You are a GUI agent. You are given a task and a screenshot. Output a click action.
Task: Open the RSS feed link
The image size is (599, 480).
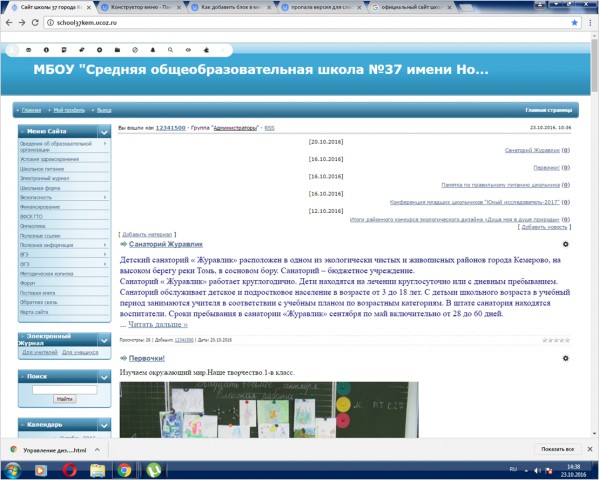(269, 128)
